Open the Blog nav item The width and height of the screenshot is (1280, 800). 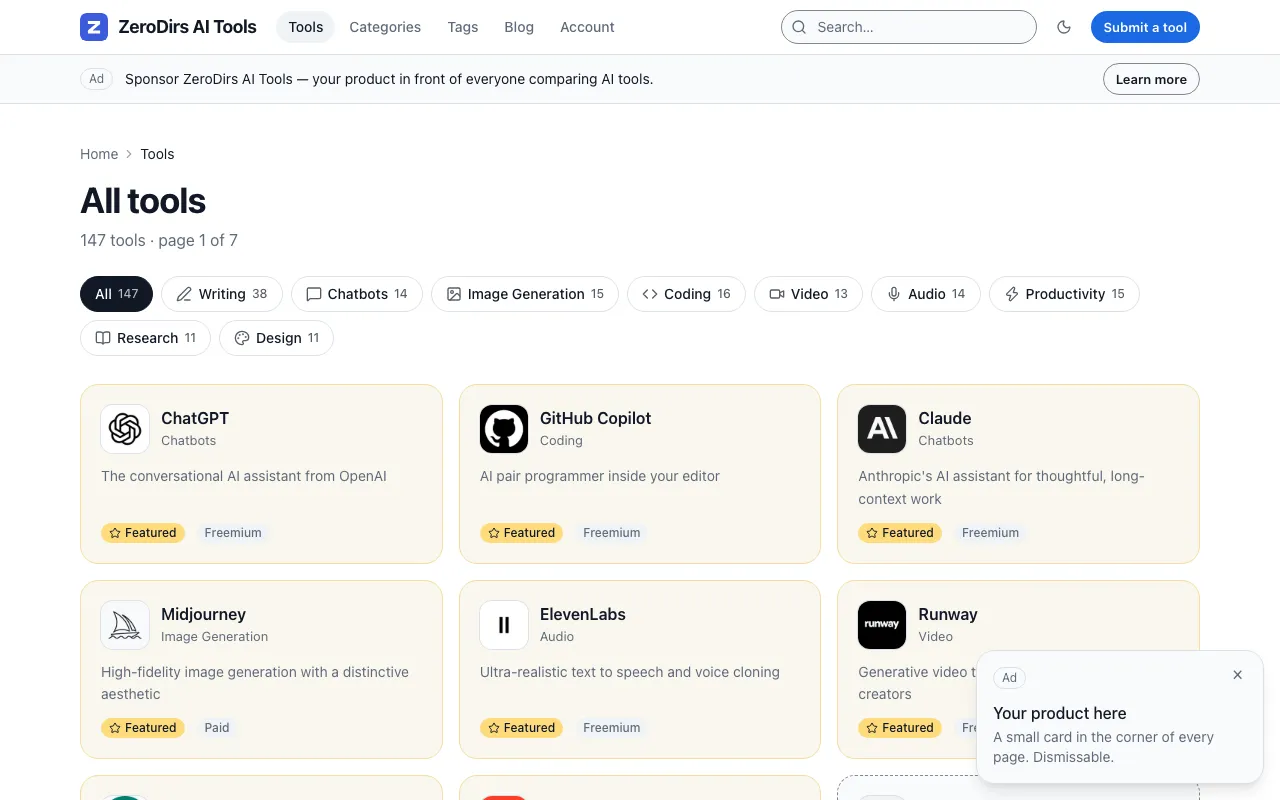519,27
